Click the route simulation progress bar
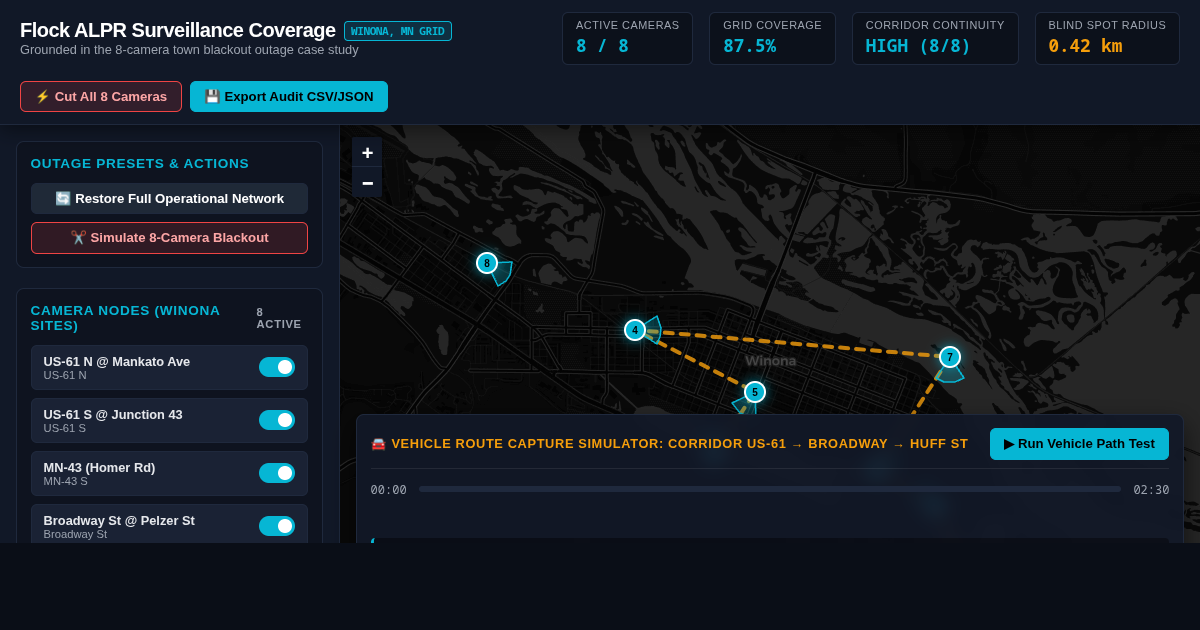Screen dimensions: 1200x630 [x=770, y=489]
